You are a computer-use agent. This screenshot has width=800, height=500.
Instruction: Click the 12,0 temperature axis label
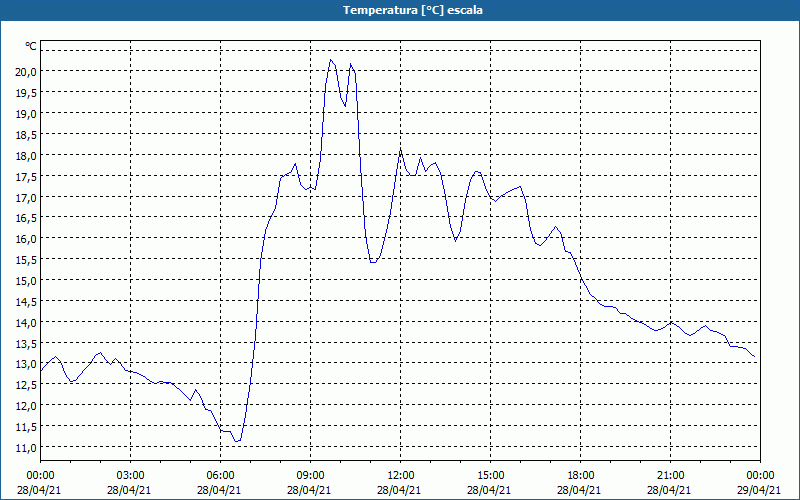pos(26,406)
